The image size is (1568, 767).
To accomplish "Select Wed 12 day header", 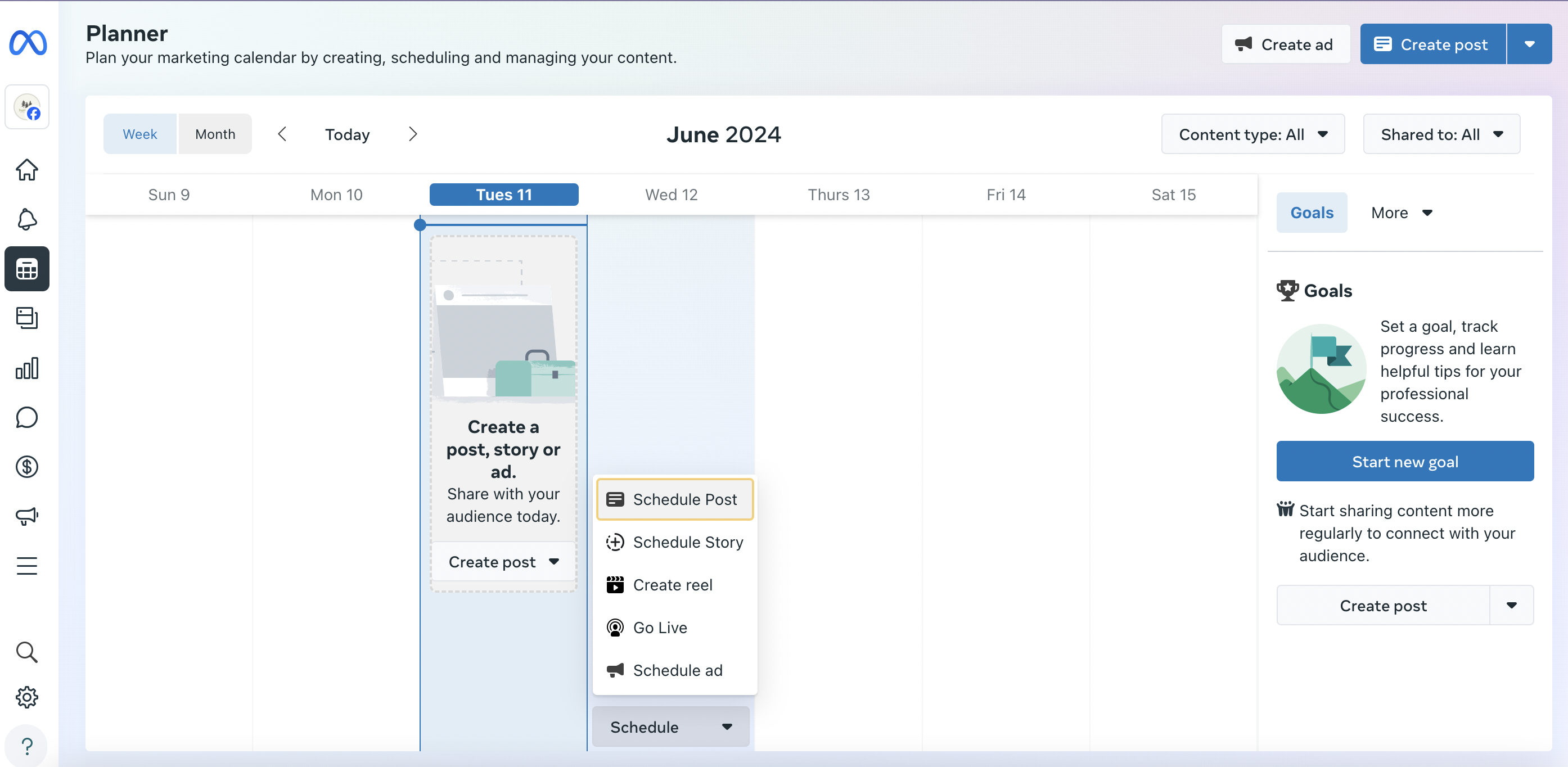I will (x=672, y=194).
